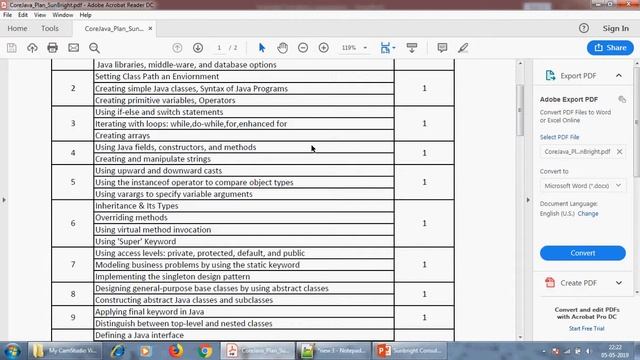
Task: Click the Save file icon
Action: pos(12,48)
